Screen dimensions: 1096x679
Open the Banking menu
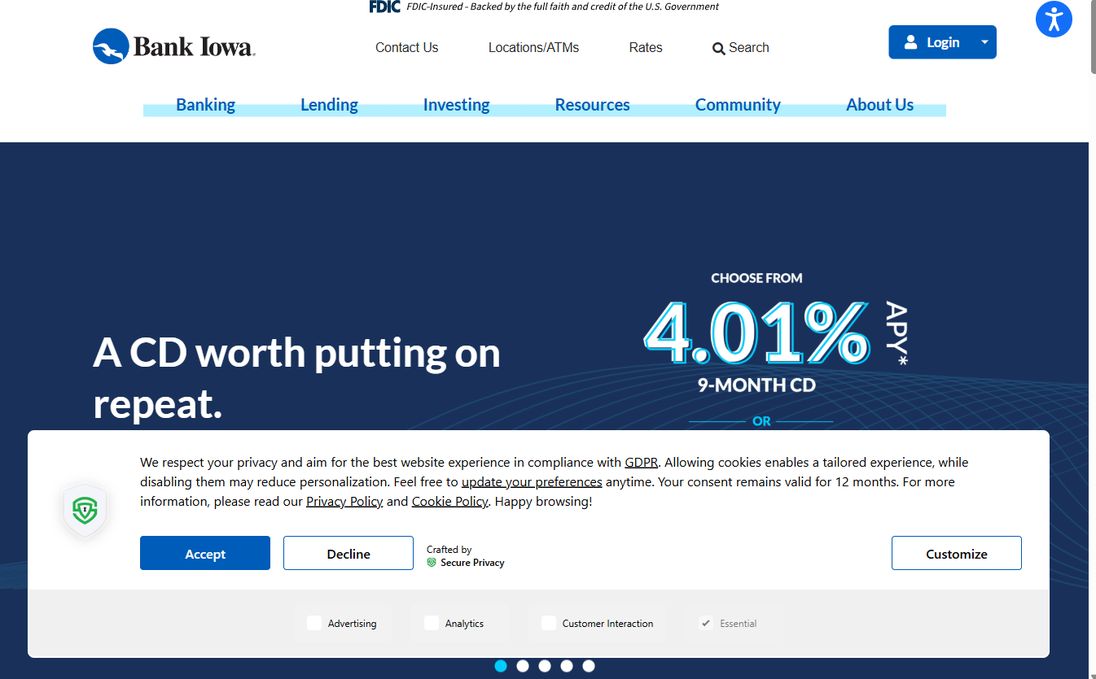pos(206,105)
